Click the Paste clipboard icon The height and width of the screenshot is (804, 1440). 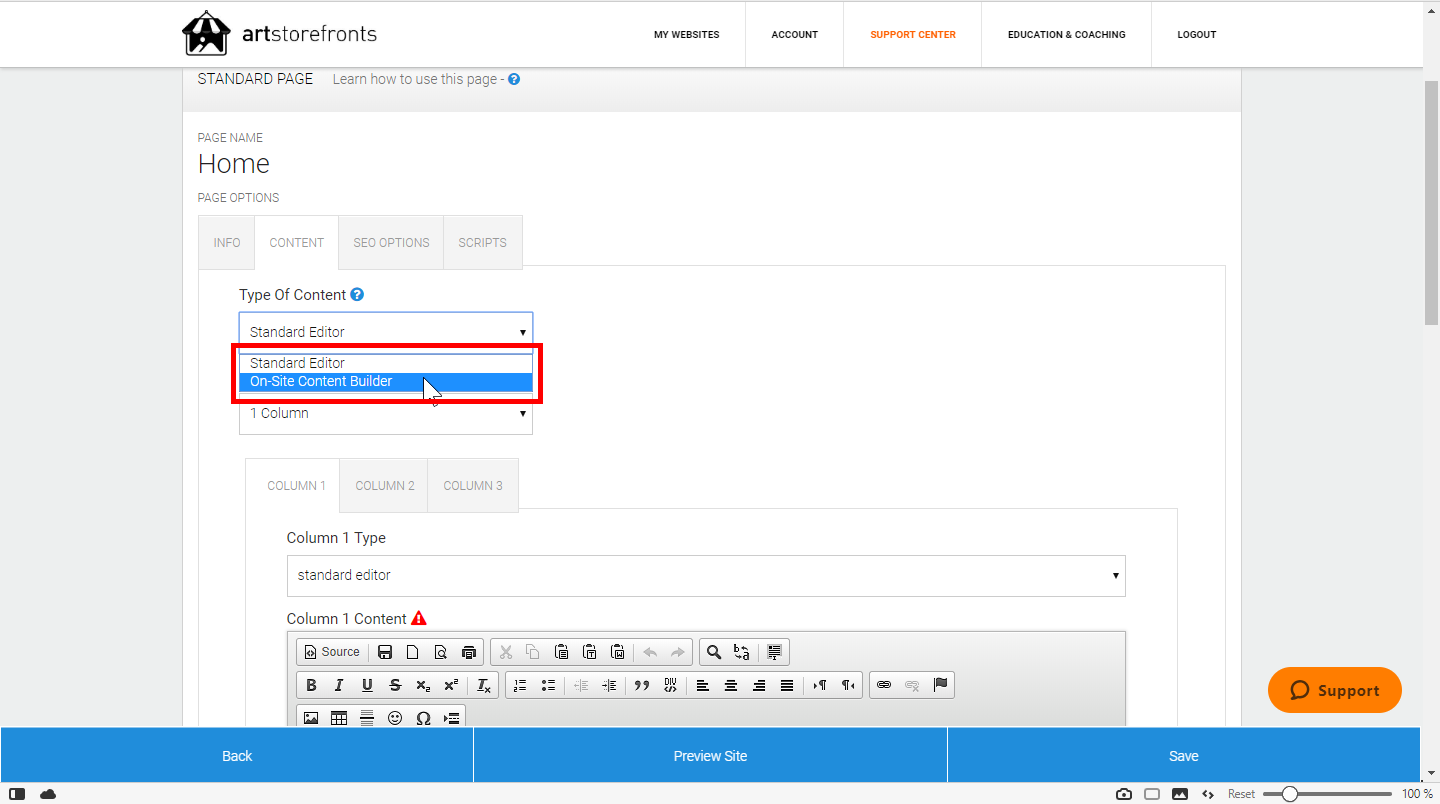pos(562,652)
